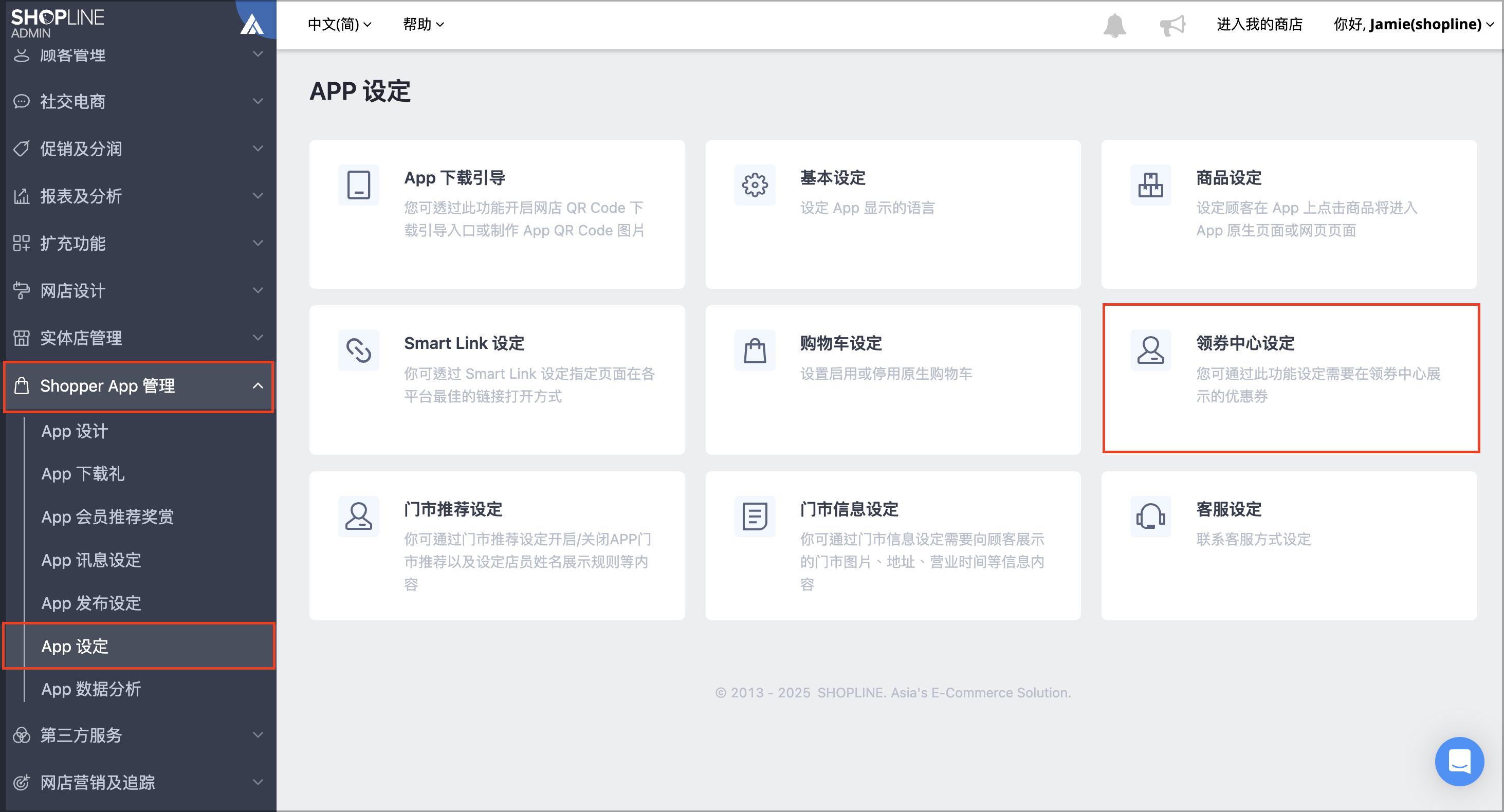Viewport: 1504px width, 812px height.
Task: Click the 设置启用或停用原生购物车 description text
Action: 886,374
